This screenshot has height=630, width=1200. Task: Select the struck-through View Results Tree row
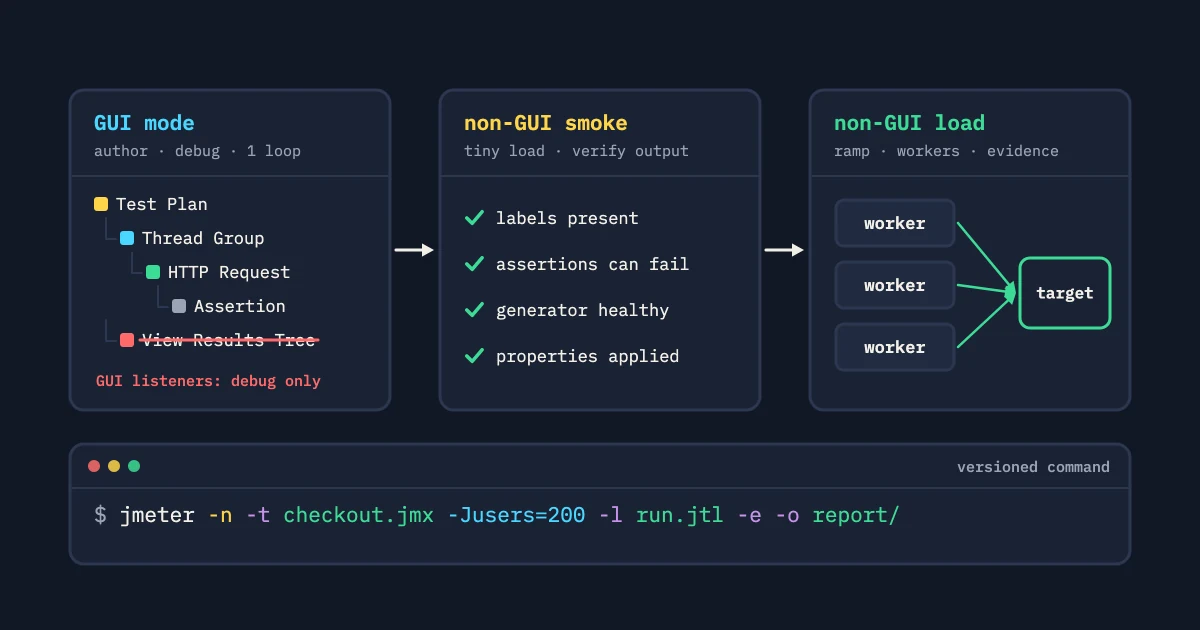pyautogui.click(x=219, y=340)
